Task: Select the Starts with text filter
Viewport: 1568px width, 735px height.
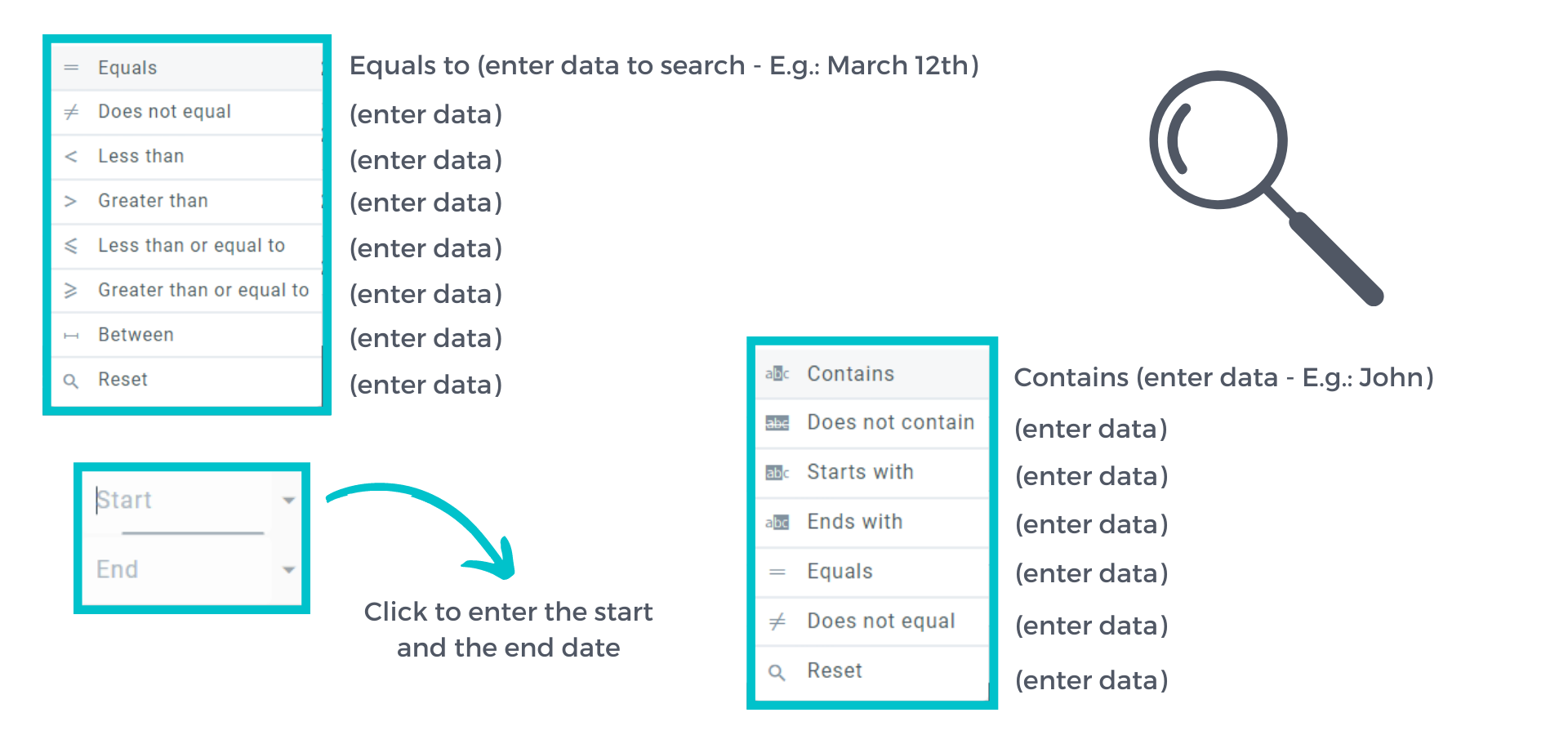Action: [860, 472]
